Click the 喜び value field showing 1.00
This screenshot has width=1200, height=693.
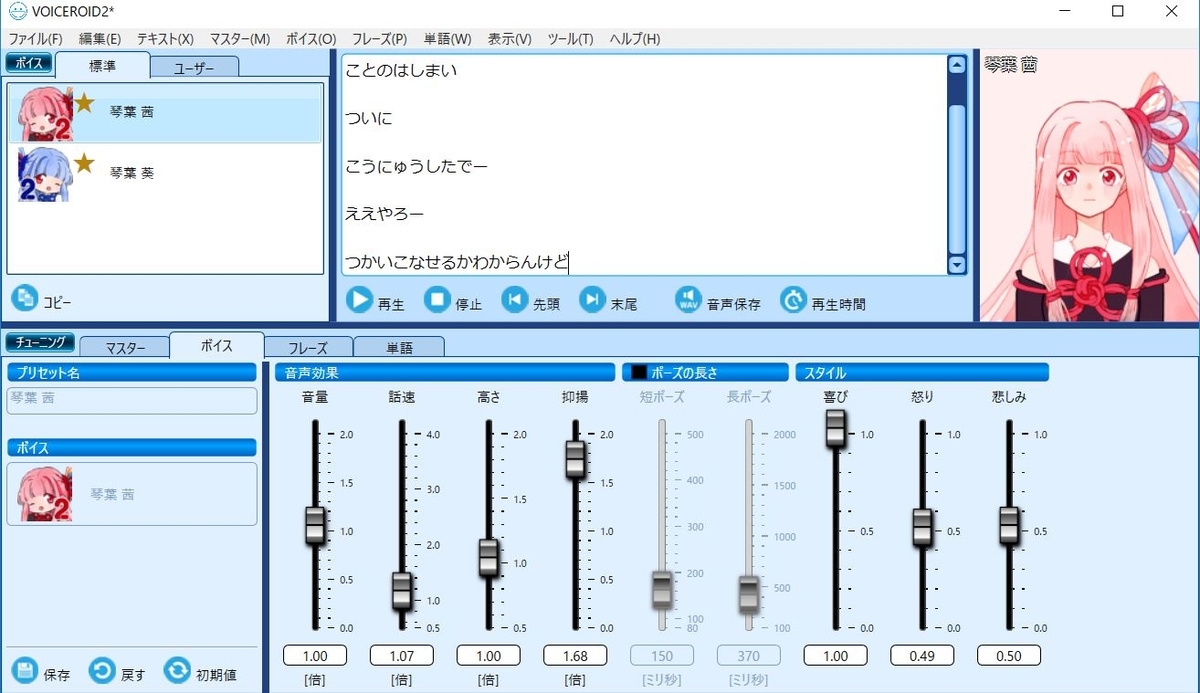(x=836, y=656)
